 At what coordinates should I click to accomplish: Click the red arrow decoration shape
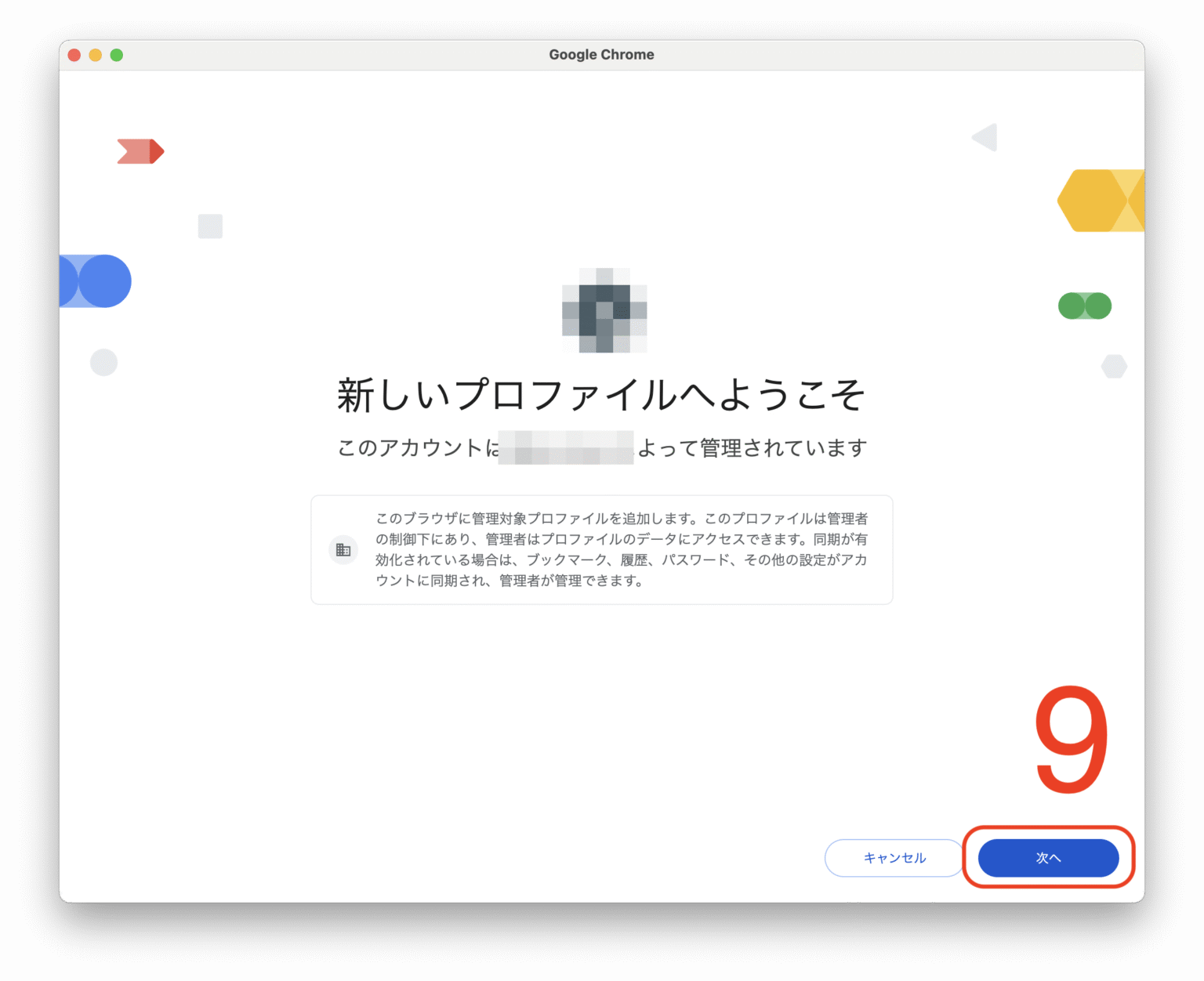140,151
